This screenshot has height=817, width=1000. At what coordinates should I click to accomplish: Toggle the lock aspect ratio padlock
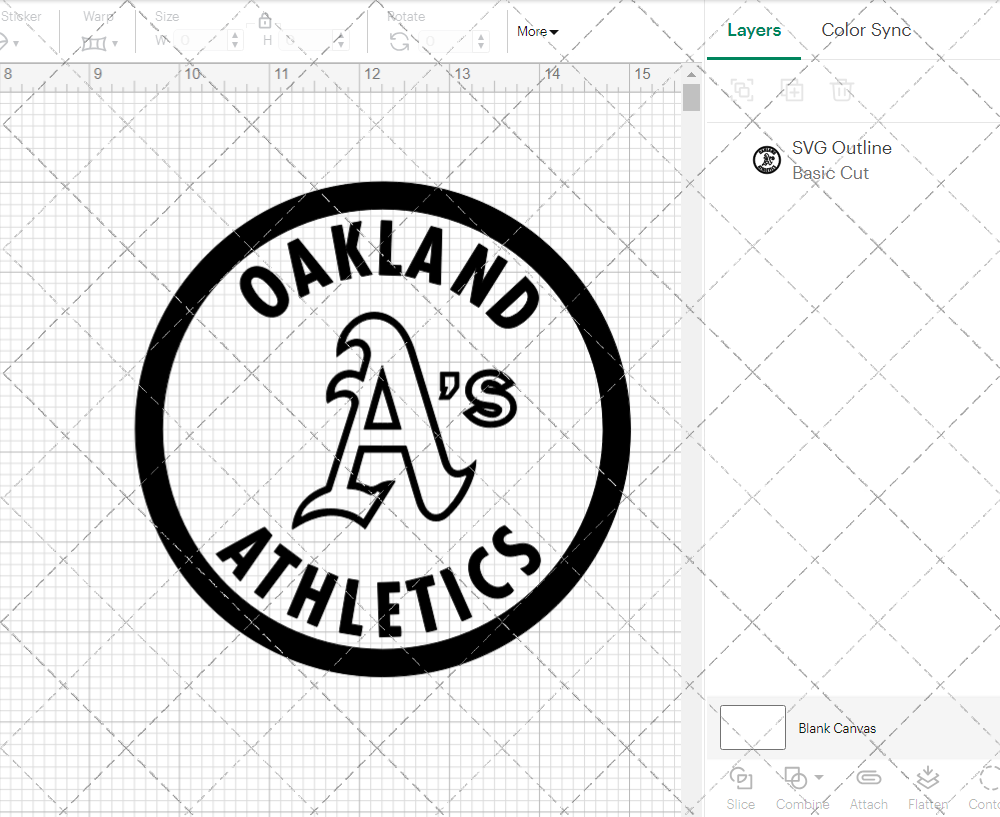coord(265,21)
